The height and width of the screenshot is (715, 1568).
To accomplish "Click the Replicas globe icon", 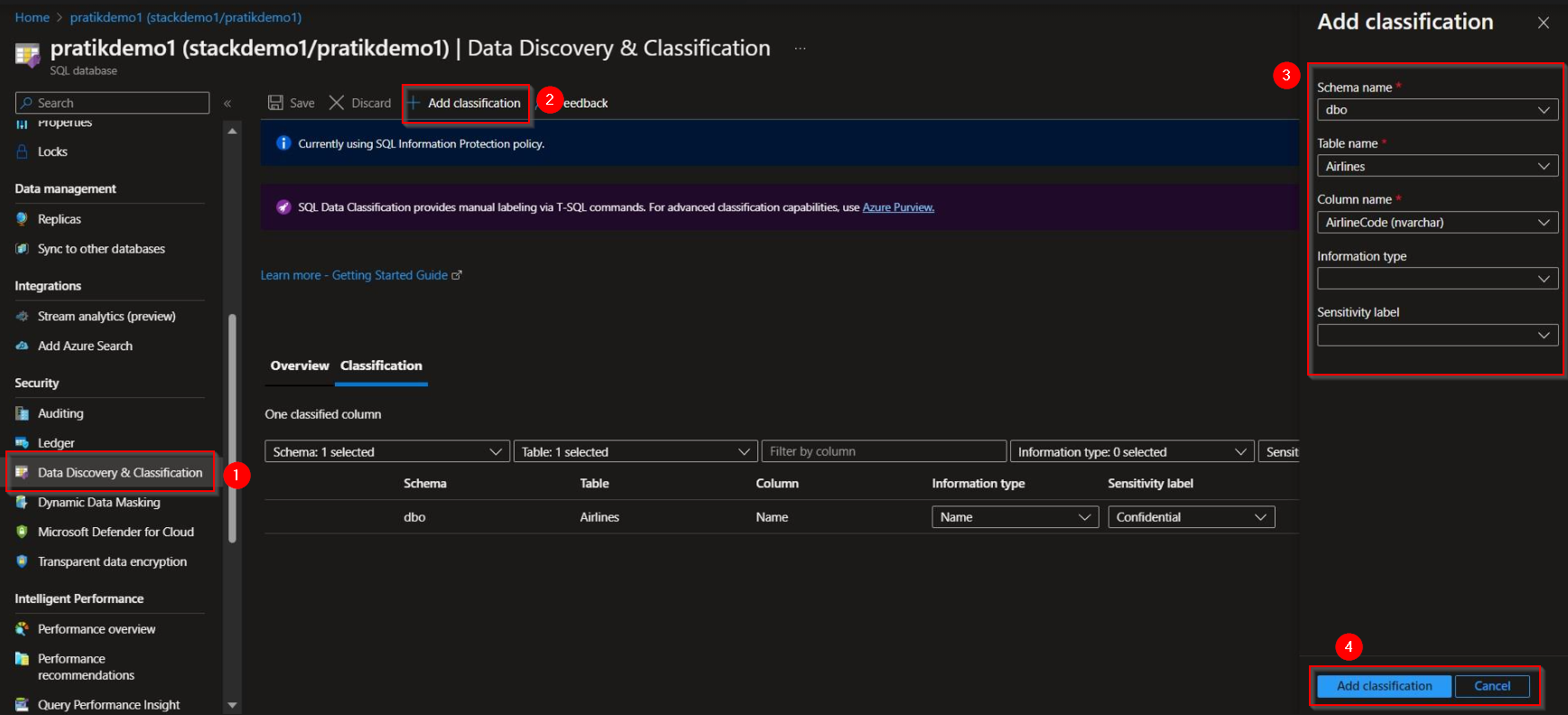I will (x=23, y=219).
